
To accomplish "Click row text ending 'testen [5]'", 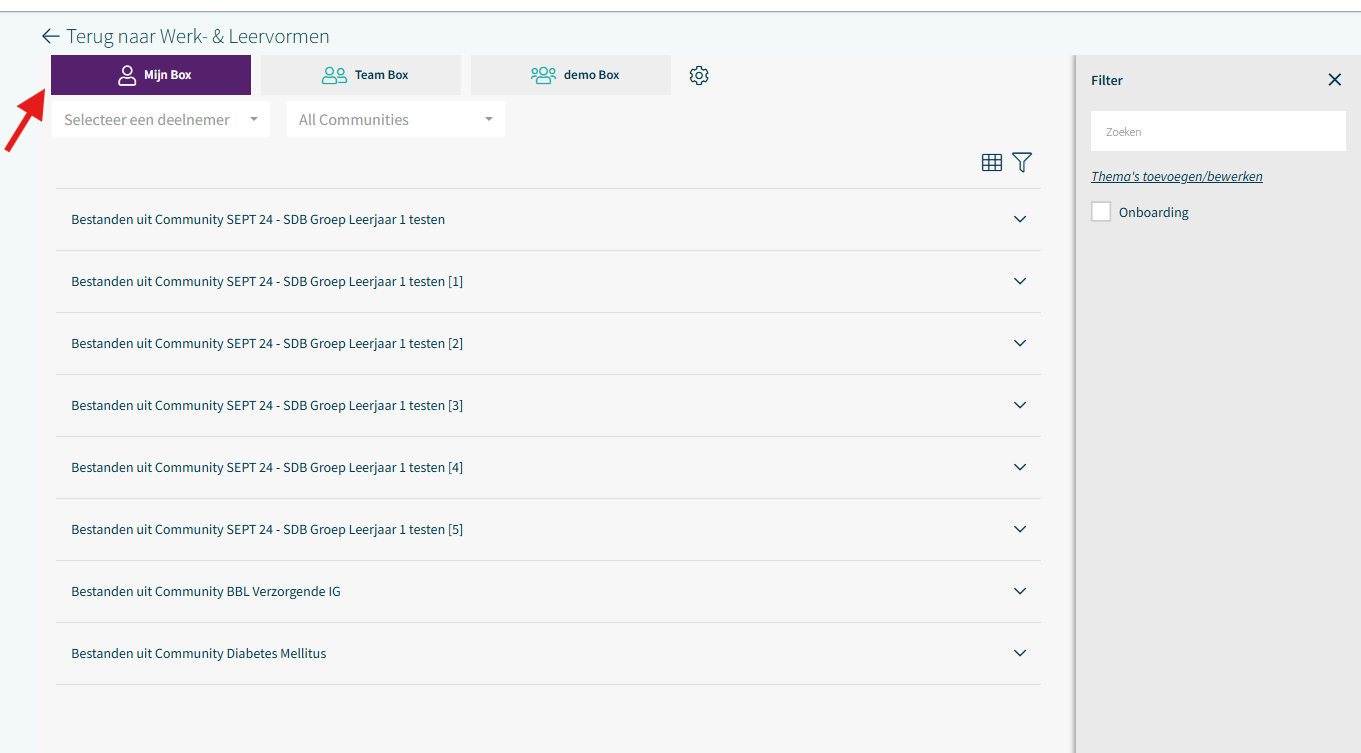I will 267,529.
